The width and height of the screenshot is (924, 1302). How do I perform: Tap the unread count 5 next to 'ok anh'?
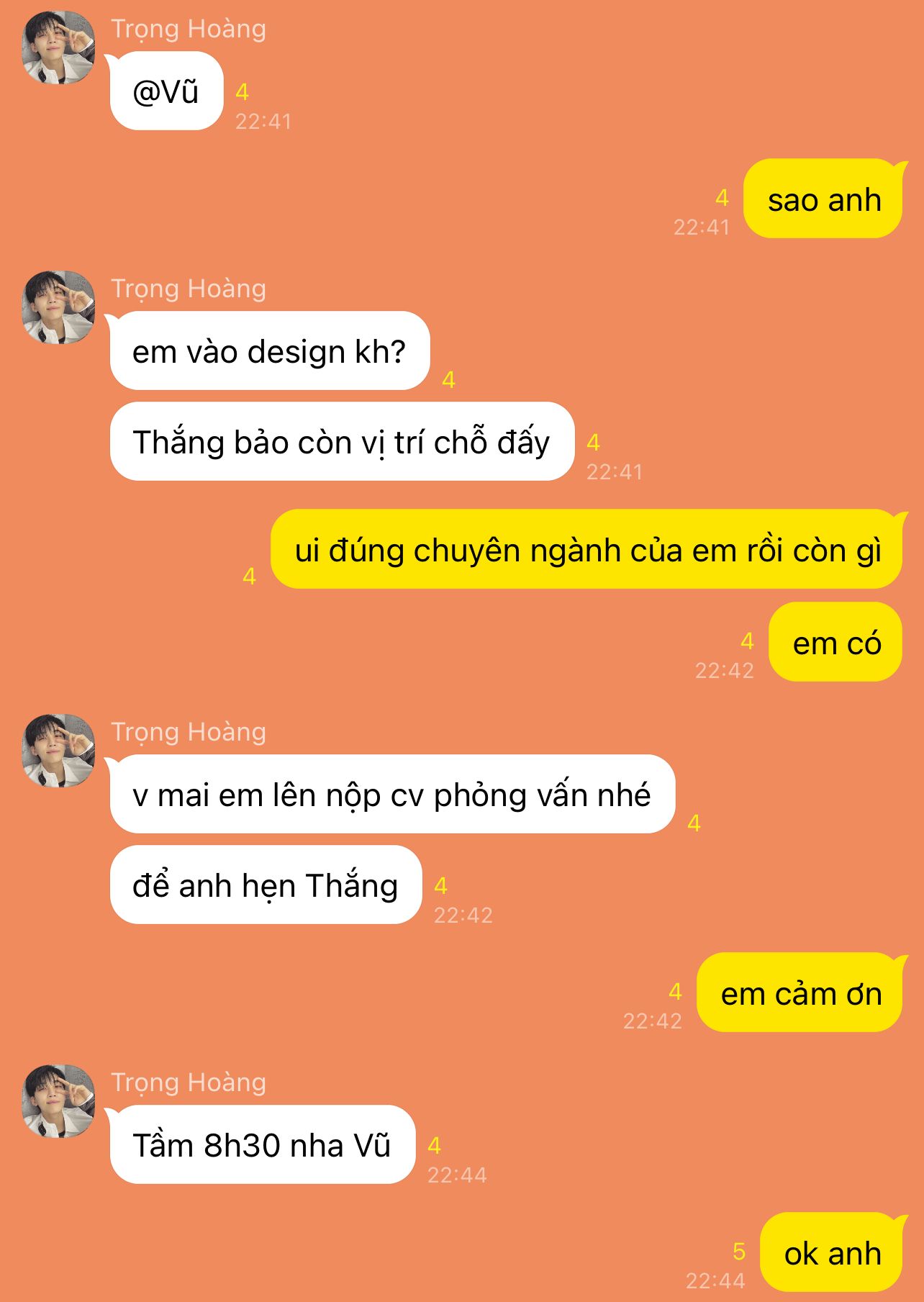click(x=738, y=1252)
